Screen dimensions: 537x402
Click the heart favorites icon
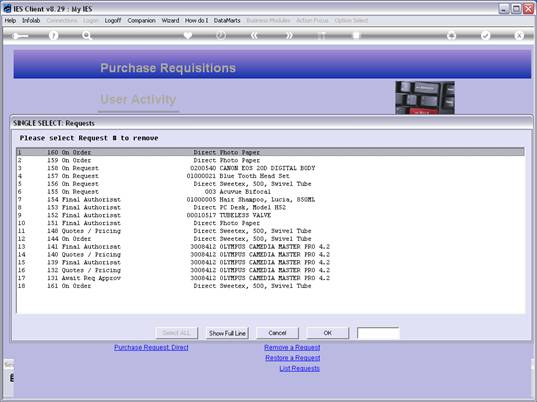[x=188, y=36]
